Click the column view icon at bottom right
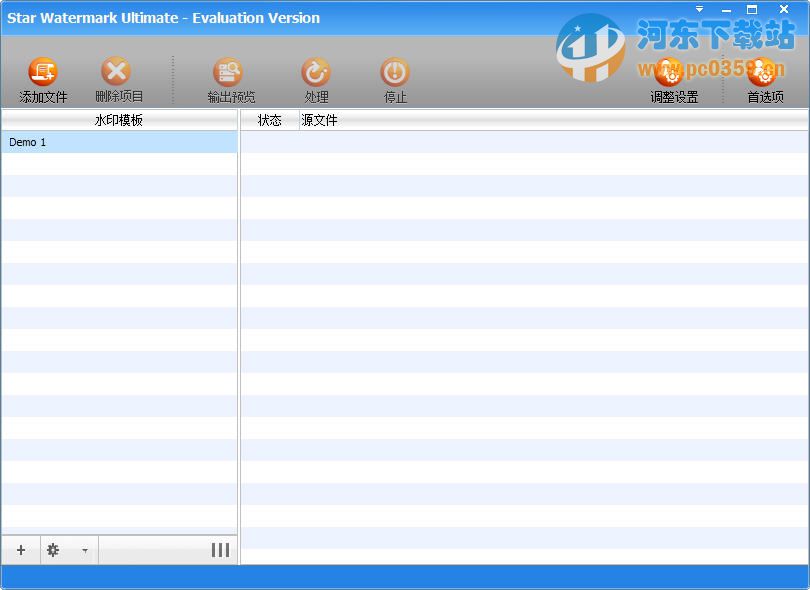This screenshot has height=590, width=810. tap(220, 550)
